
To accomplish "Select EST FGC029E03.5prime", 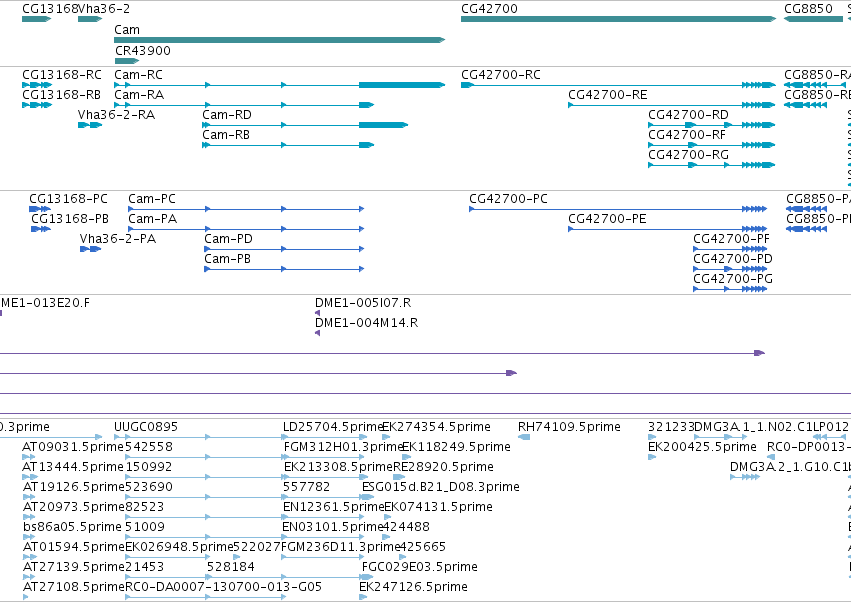I will click(367, 578).
